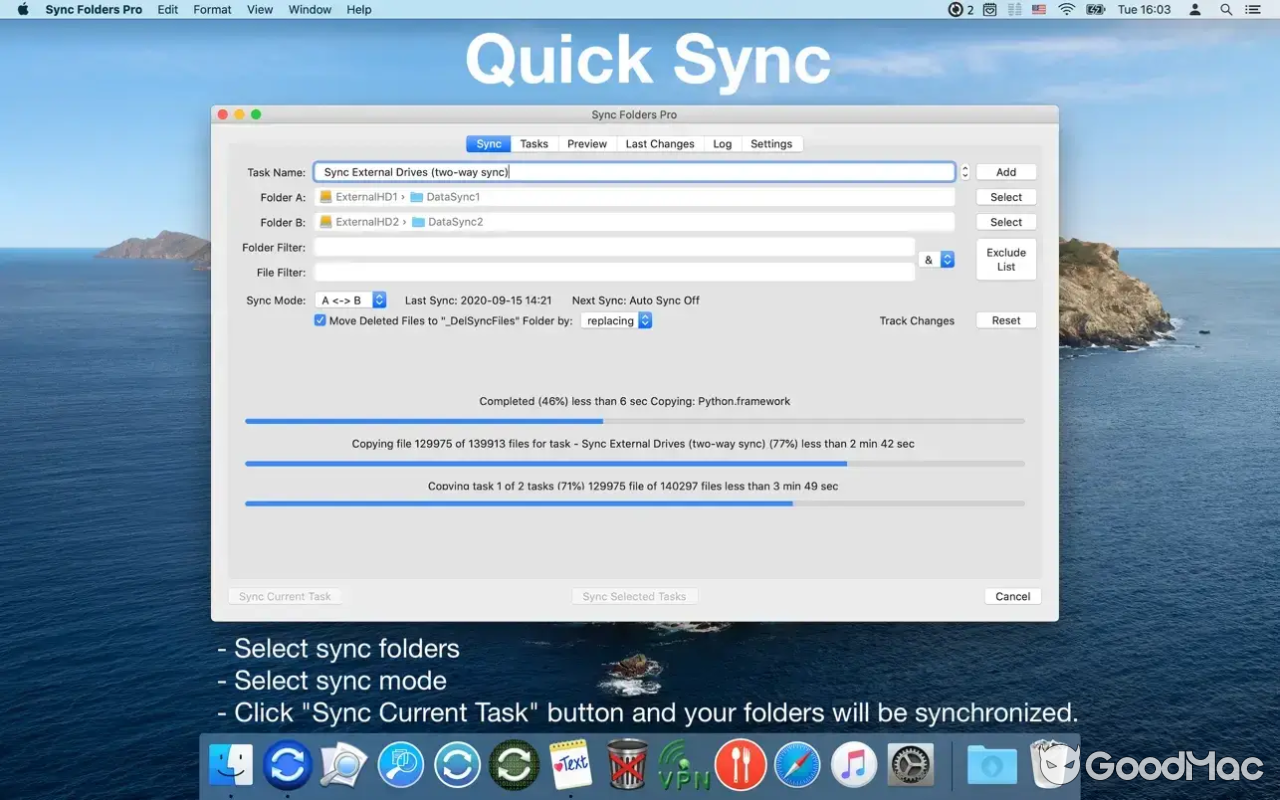Switch to the Last Changes tab

(659, 143)
